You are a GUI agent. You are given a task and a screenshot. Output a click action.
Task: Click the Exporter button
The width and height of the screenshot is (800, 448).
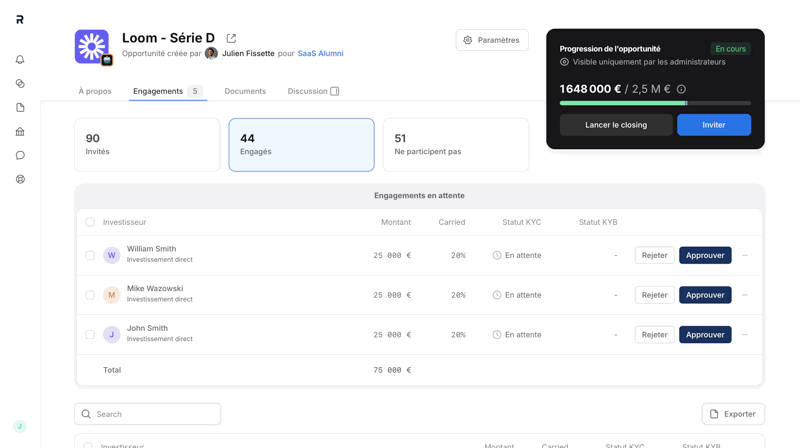(x=733, y=414)
